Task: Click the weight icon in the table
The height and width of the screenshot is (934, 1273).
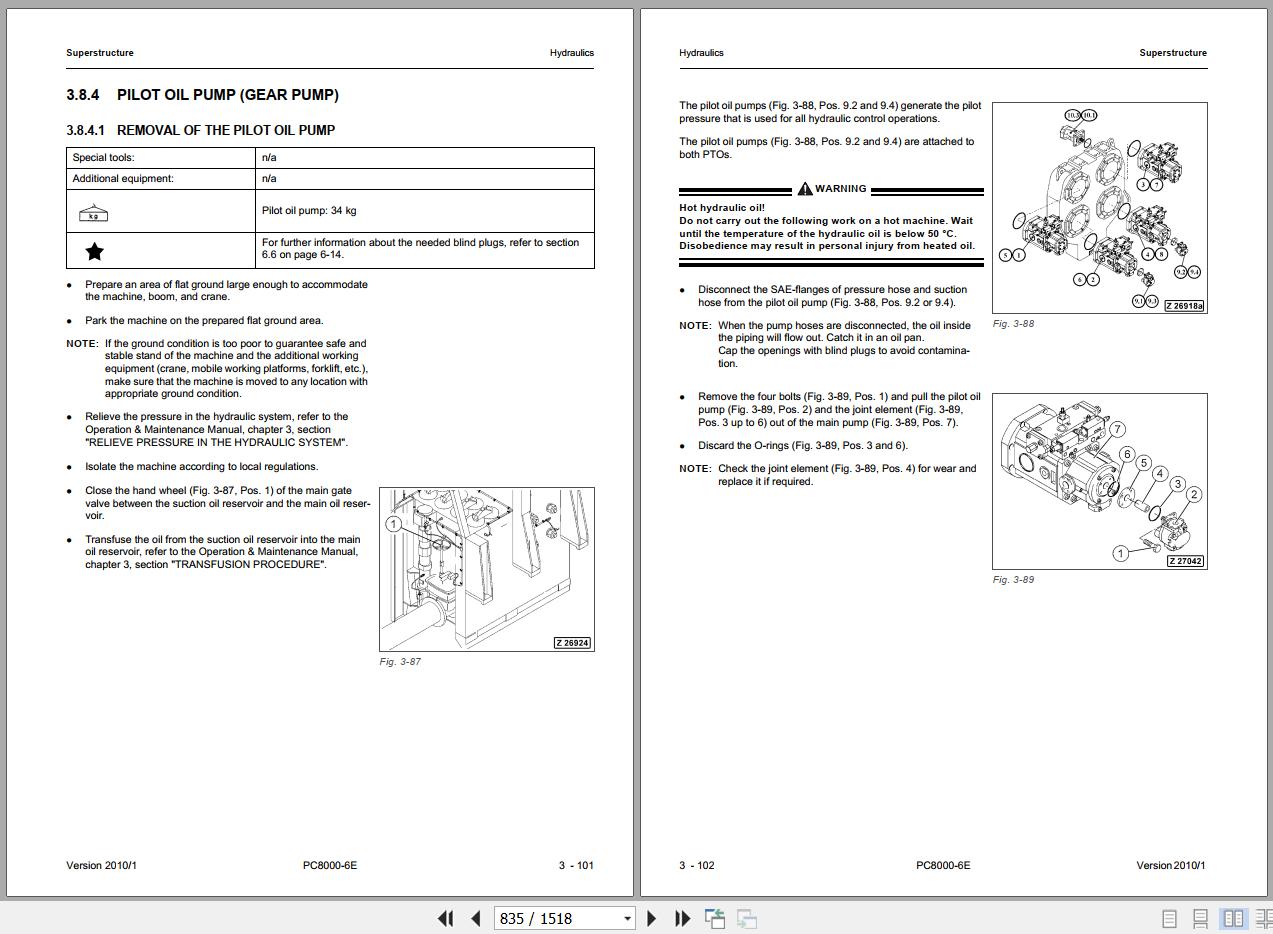Action: [93, 212]
